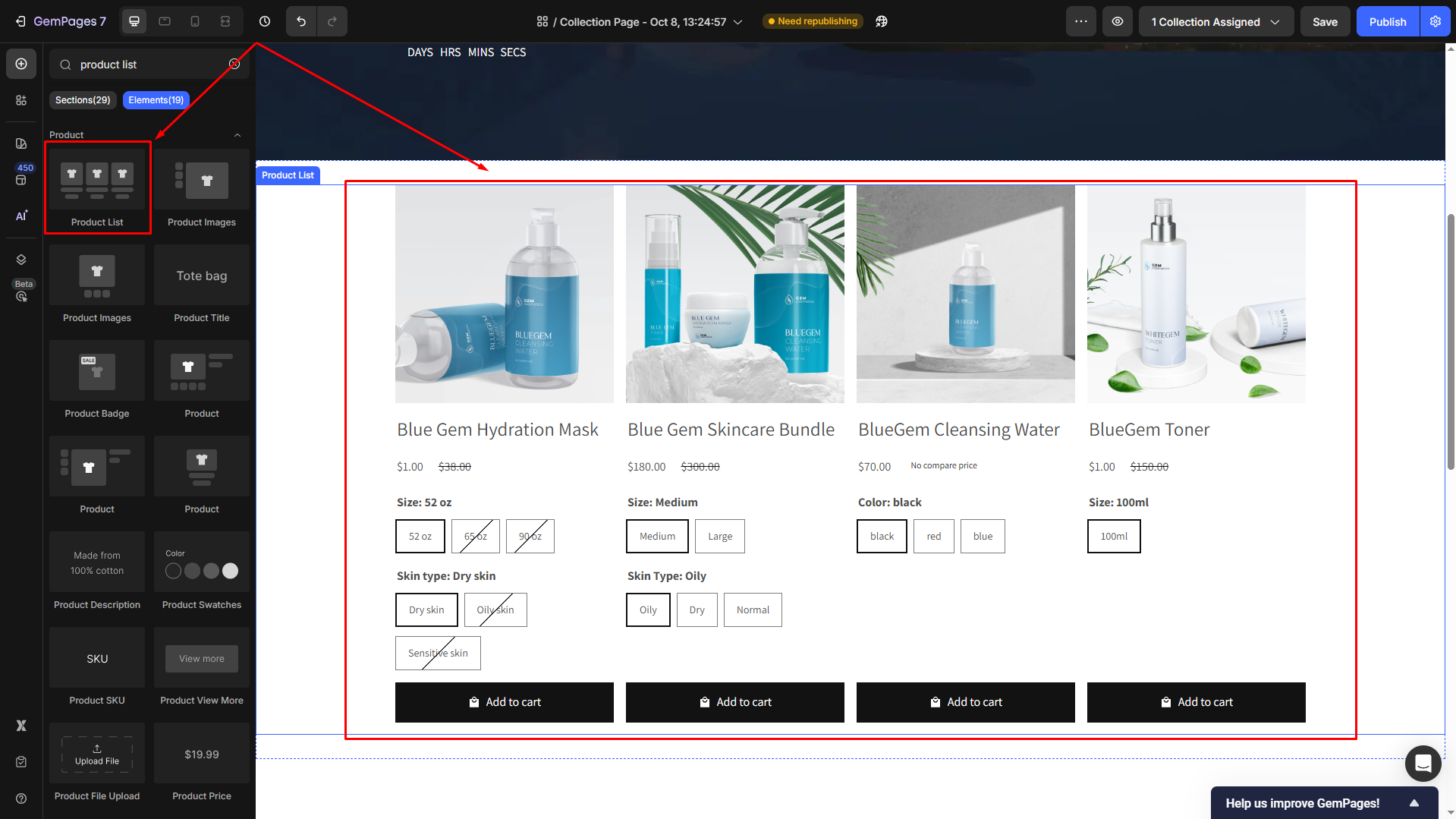Screen dimensions: 1456x819
Task: Click the Publish button
Action: tap(1387, 21)
